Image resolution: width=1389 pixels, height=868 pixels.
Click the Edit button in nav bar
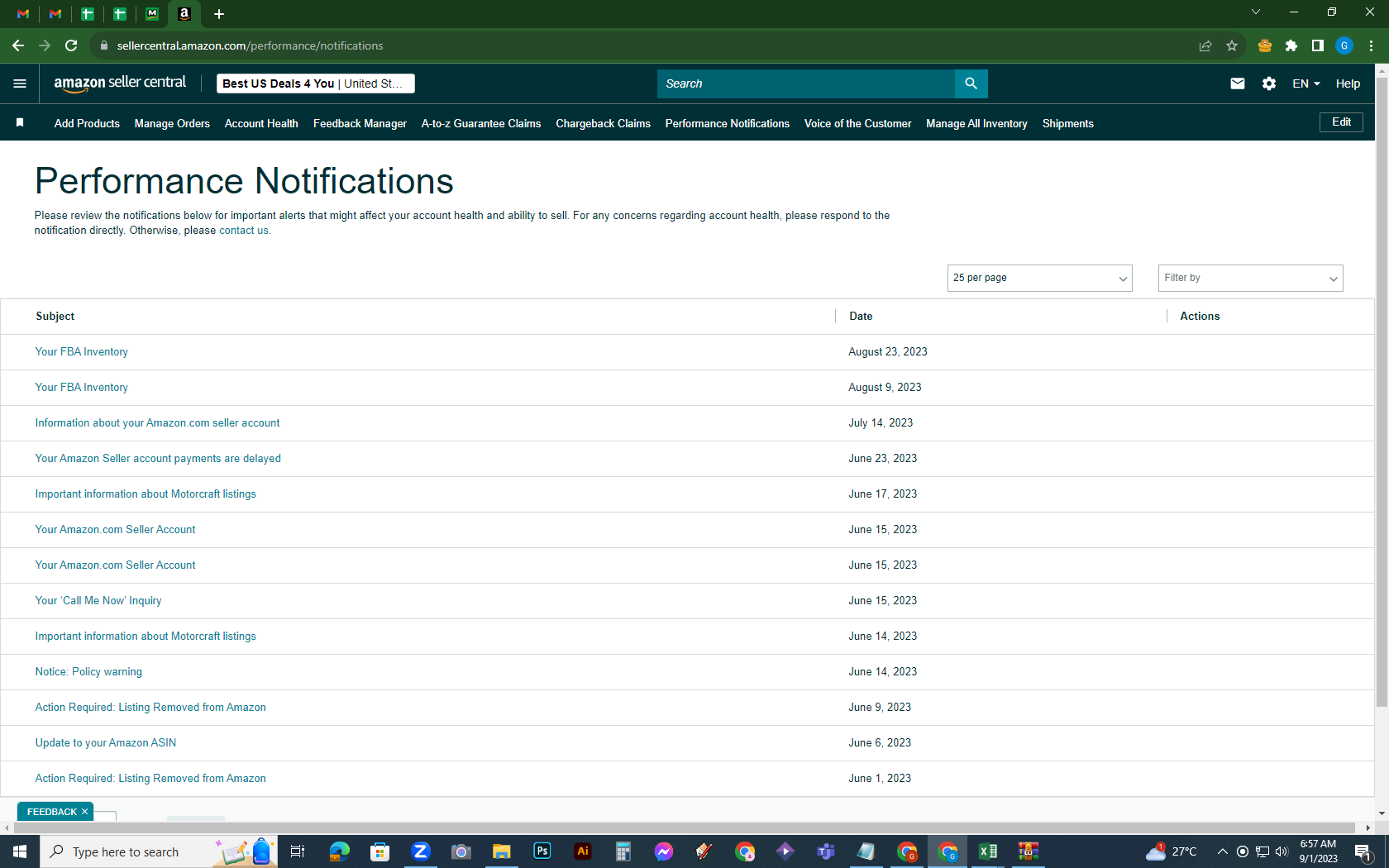(1341, 122)
